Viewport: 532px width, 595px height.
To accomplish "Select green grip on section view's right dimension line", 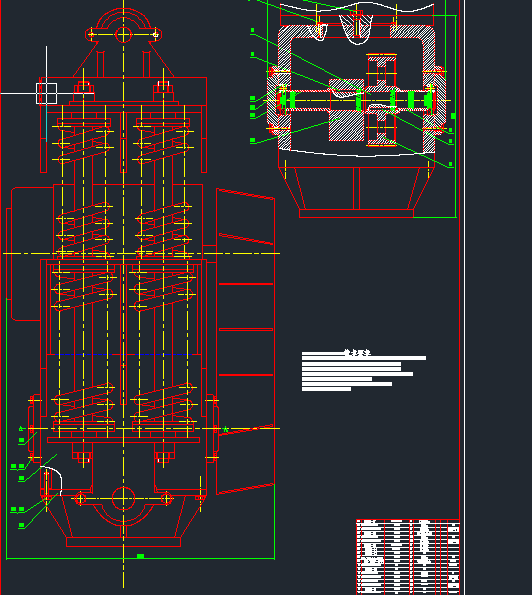I will coord(453,116).
